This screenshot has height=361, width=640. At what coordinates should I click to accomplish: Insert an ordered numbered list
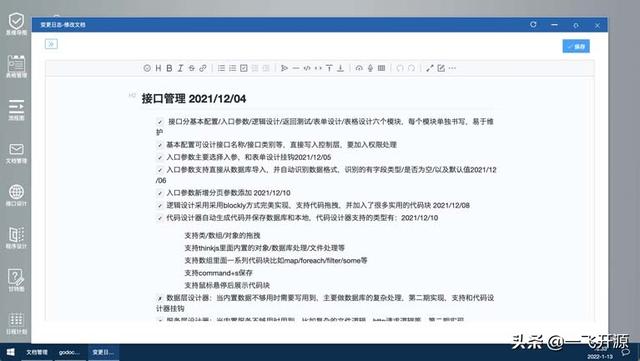(232, 68)
